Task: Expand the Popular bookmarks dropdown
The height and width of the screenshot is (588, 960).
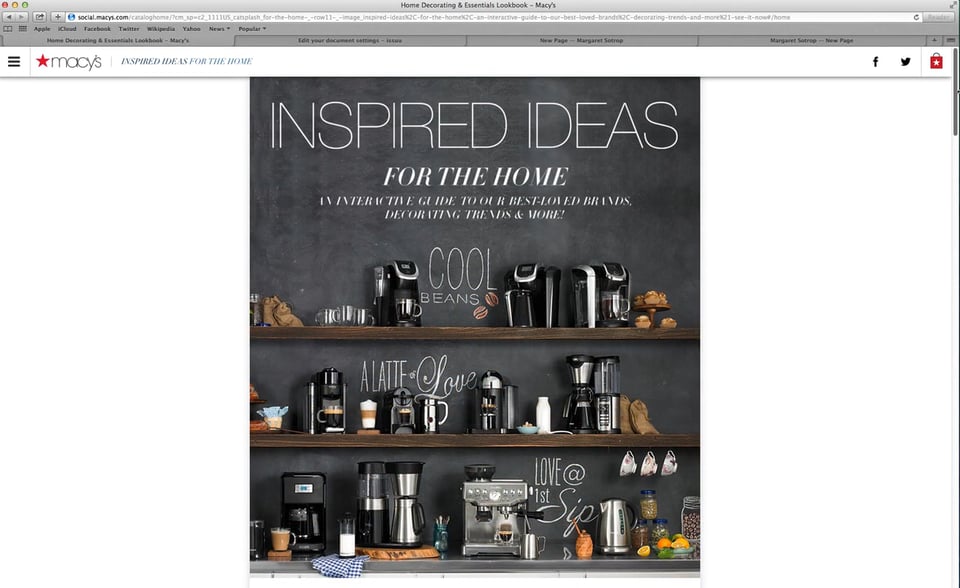Action: pos(252,29)
